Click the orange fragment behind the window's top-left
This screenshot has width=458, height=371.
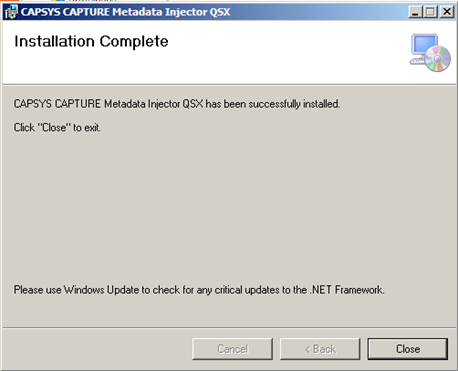pos(10,1)
